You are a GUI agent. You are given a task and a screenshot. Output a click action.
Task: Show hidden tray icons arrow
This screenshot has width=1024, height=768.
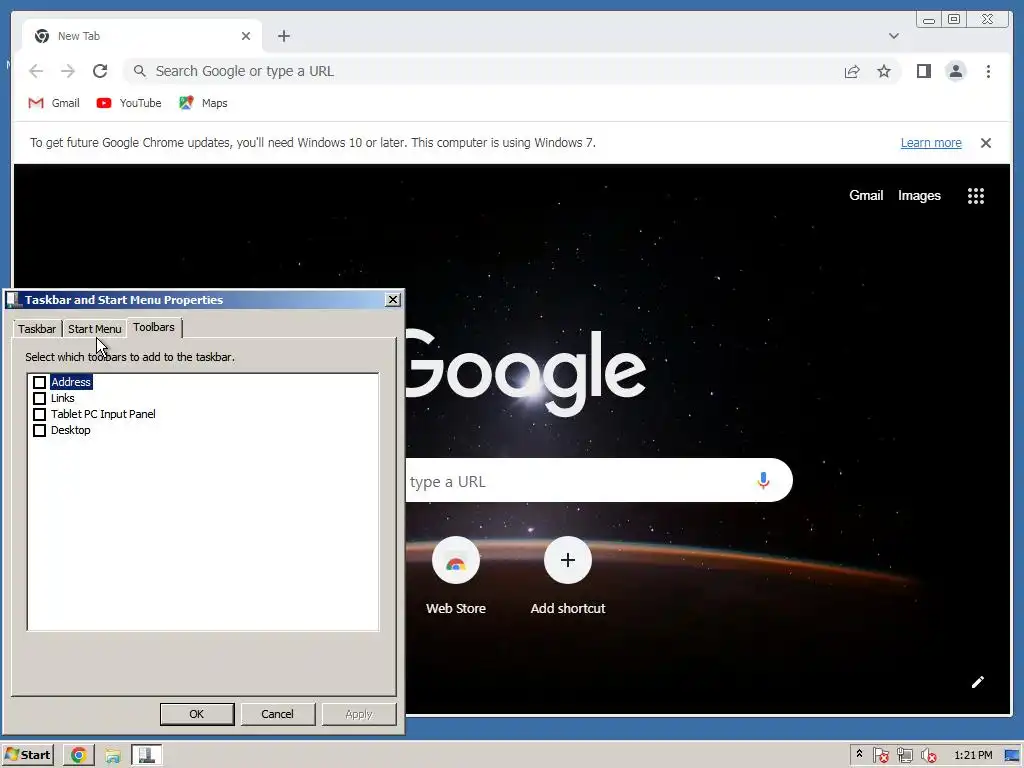click(859, 754)
